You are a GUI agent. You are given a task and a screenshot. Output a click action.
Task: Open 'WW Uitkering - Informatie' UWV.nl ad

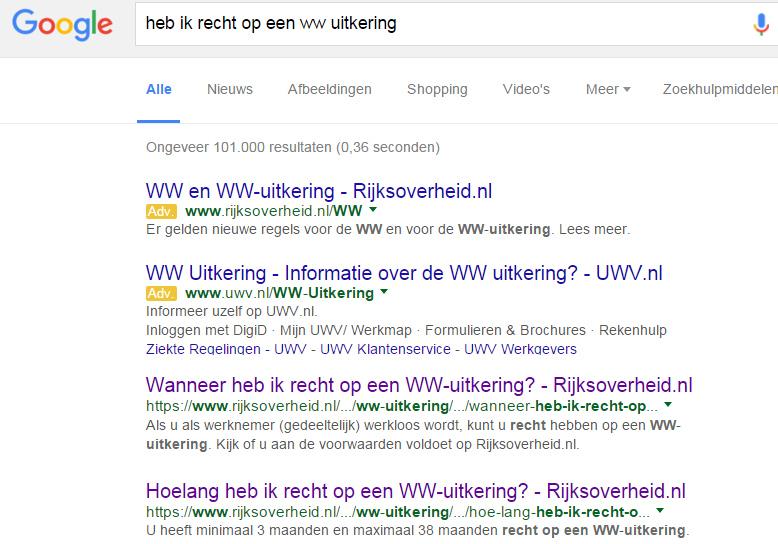point(404,273)
